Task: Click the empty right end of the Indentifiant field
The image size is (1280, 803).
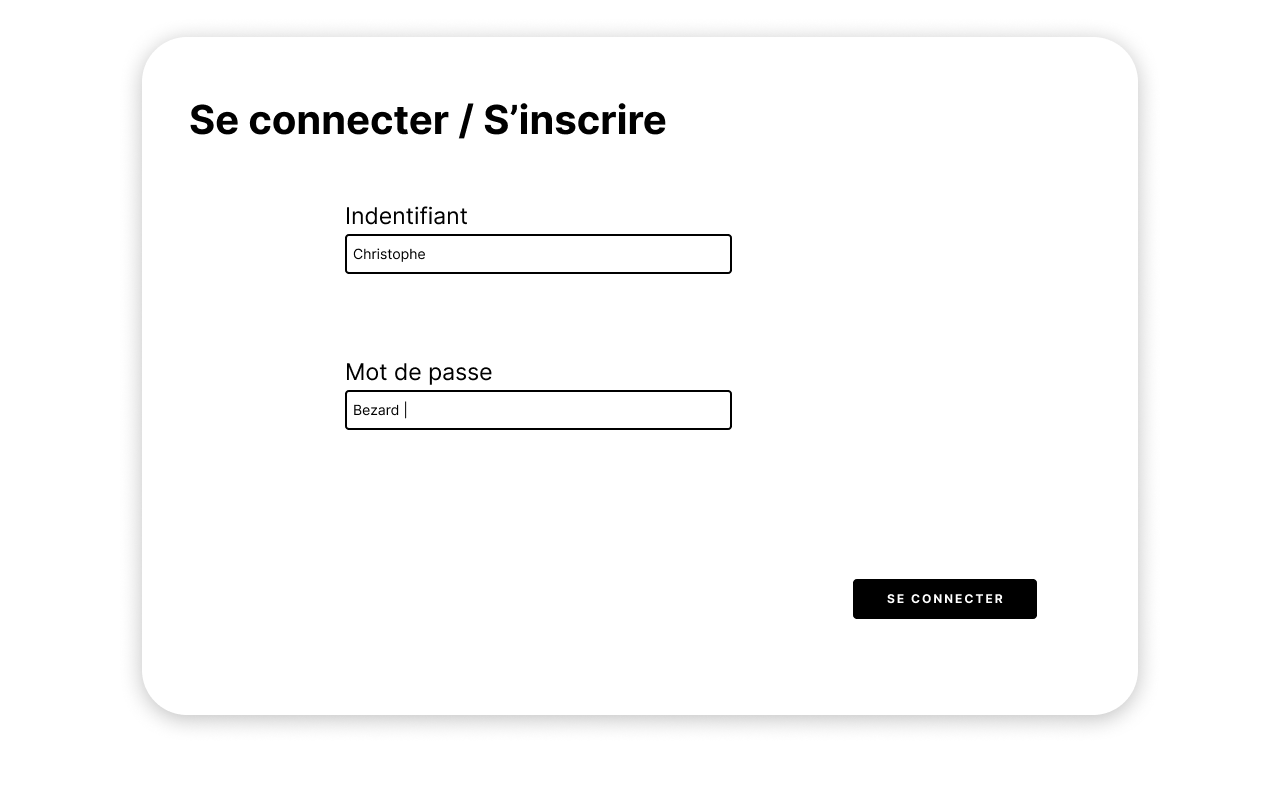Action: pos(700,254)
